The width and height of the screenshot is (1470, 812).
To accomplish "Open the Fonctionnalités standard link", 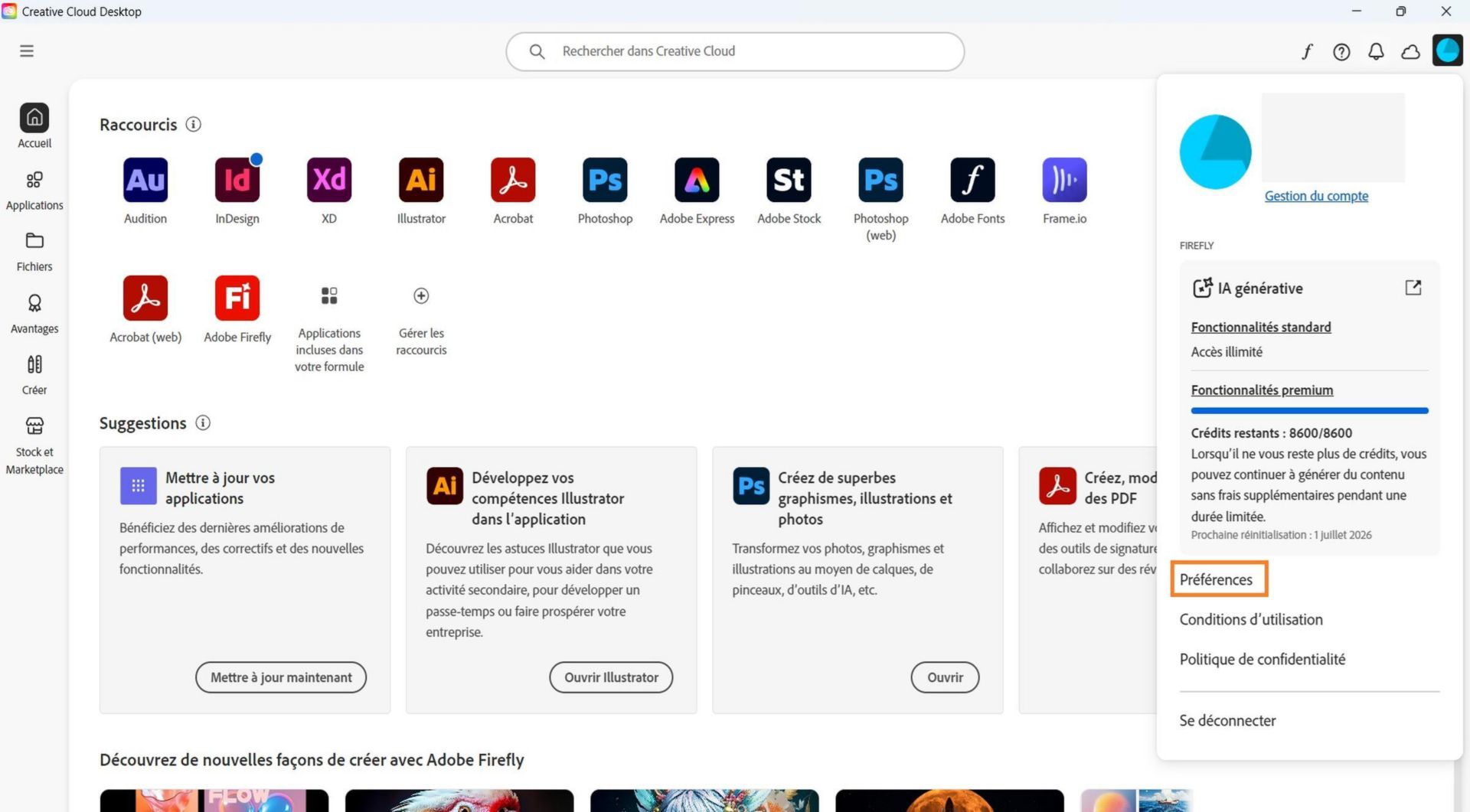I will click(x=1261, y=327).
